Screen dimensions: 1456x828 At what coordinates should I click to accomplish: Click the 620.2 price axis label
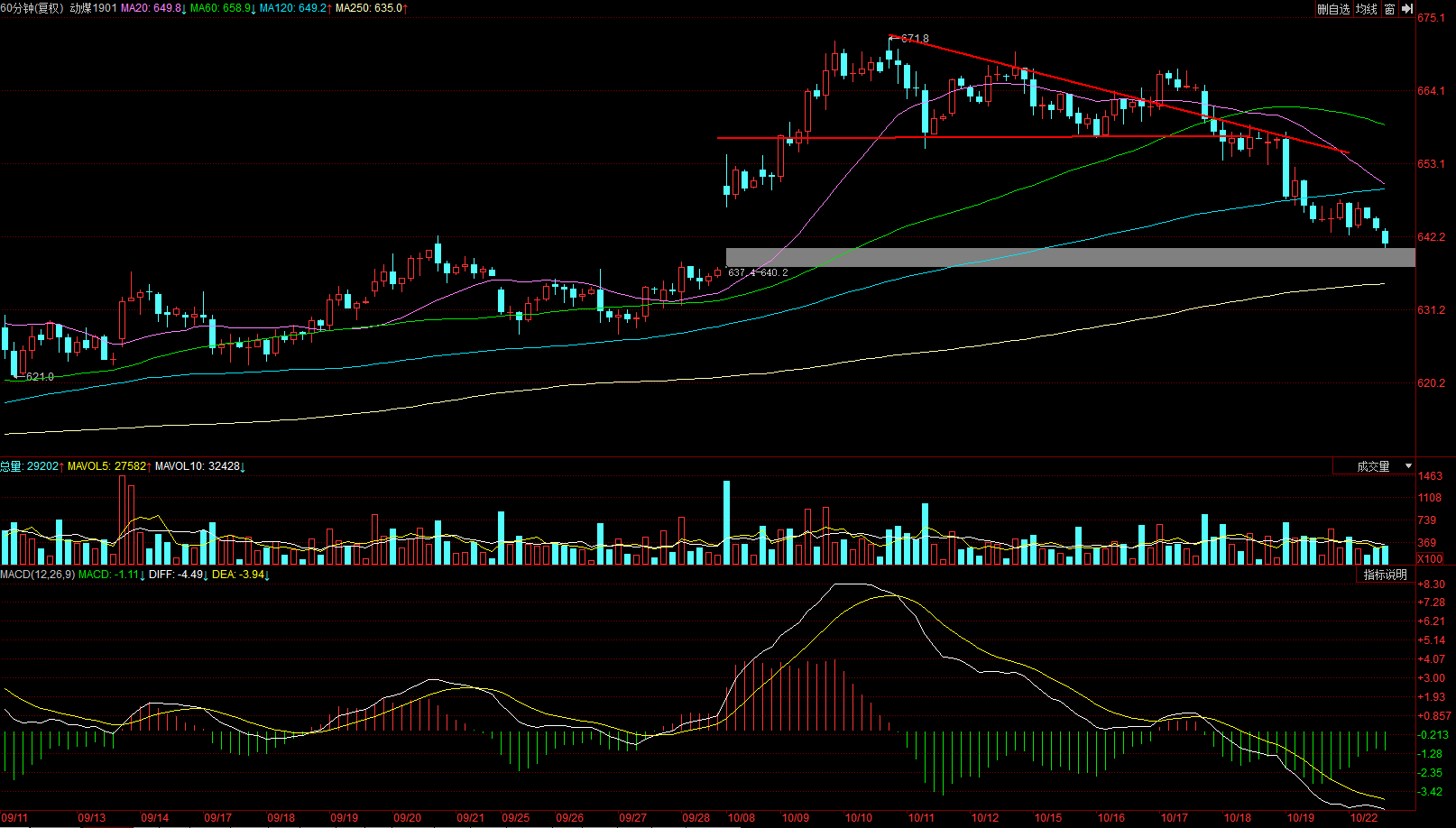point(1432,383)
